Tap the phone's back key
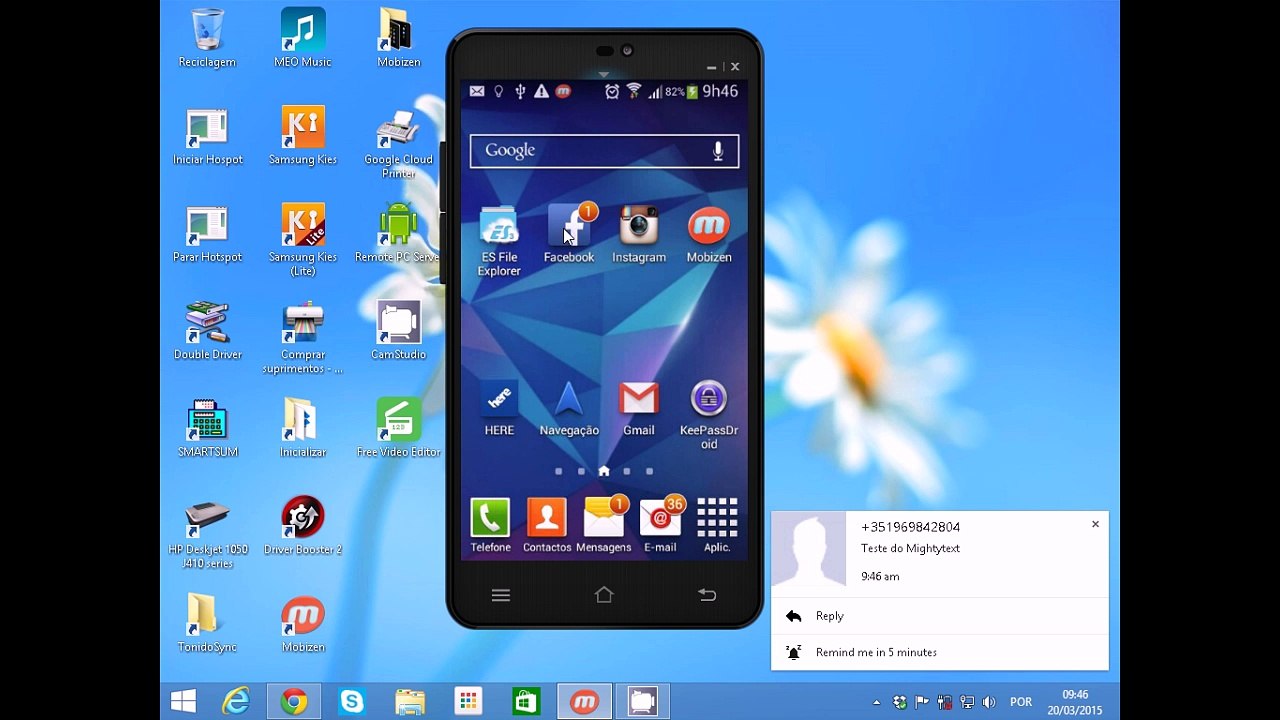1280x720 pixels. pos(707,595)
